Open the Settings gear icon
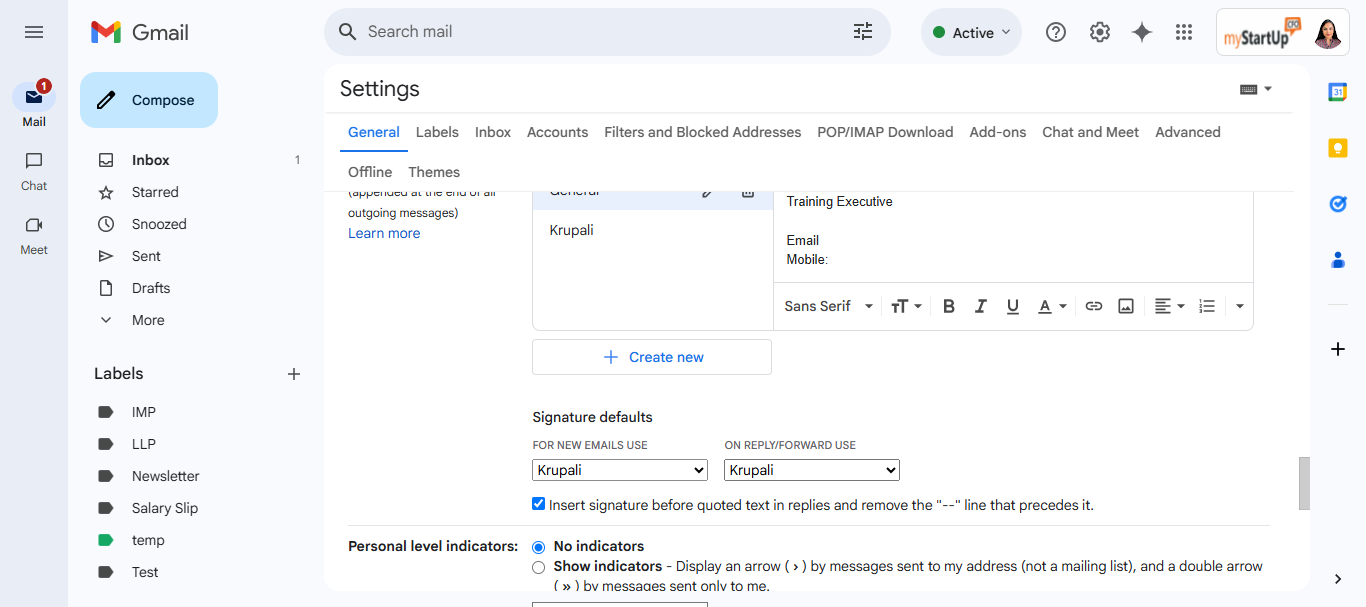The image size is (1366, 607). tap(1100, 32)
